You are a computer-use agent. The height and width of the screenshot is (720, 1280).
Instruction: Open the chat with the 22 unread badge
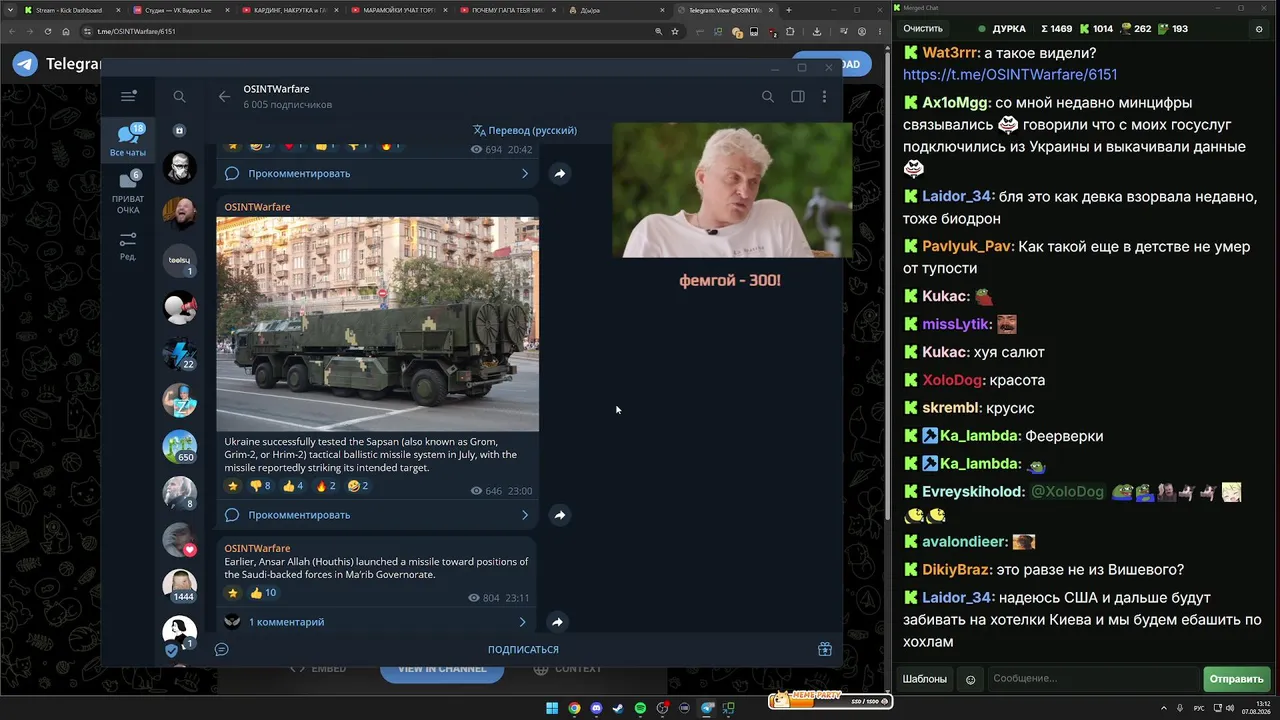180,354
